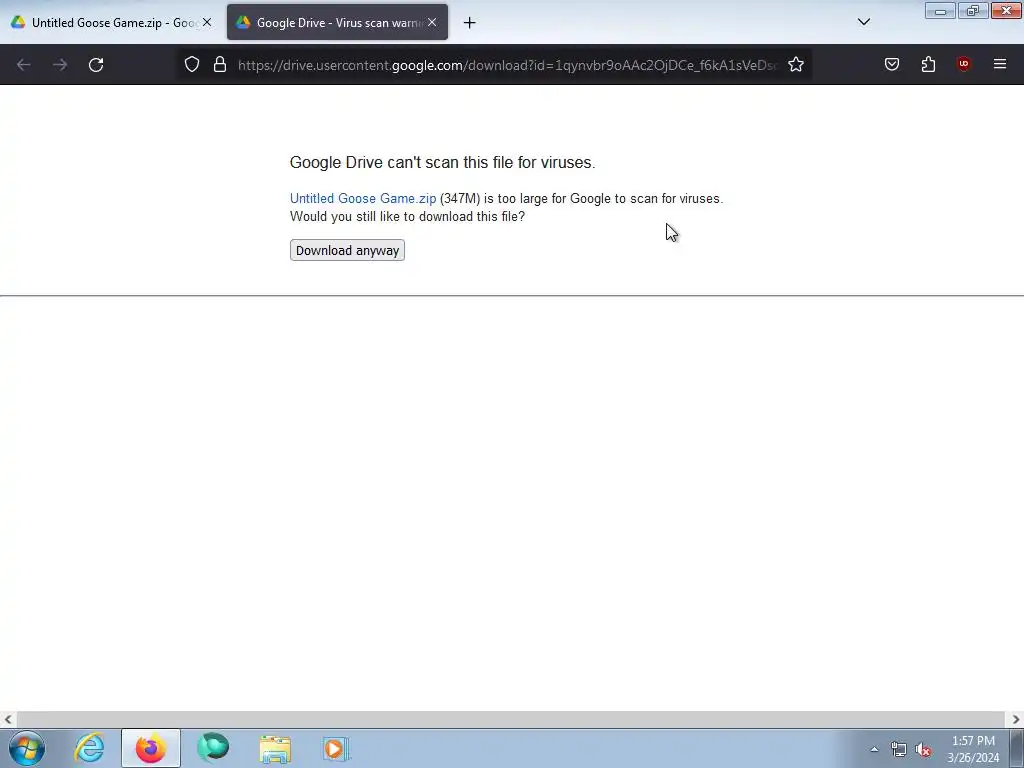Image resolution: width=1024 pixels, height=768 pixels.
Task: View site security lock information
Action: coord(220,65)
